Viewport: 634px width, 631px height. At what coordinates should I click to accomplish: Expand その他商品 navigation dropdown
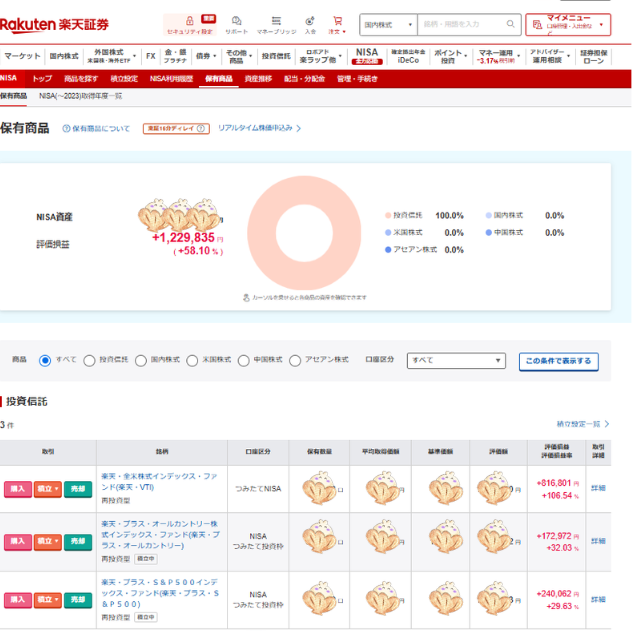pos(250,56)
